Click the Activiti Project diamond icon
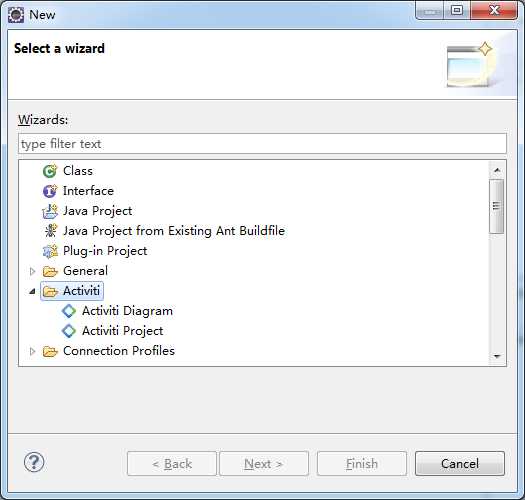 69,331
